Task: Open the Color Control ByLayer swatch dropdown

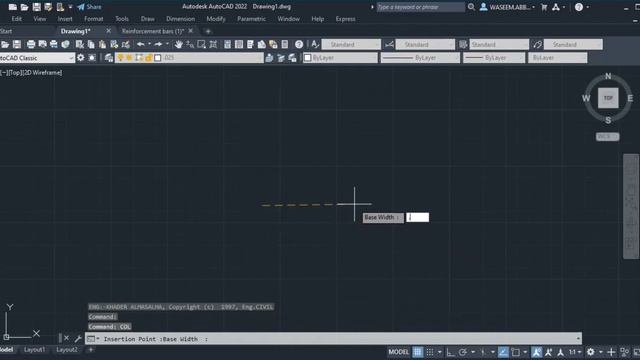Action: point(340,58)
